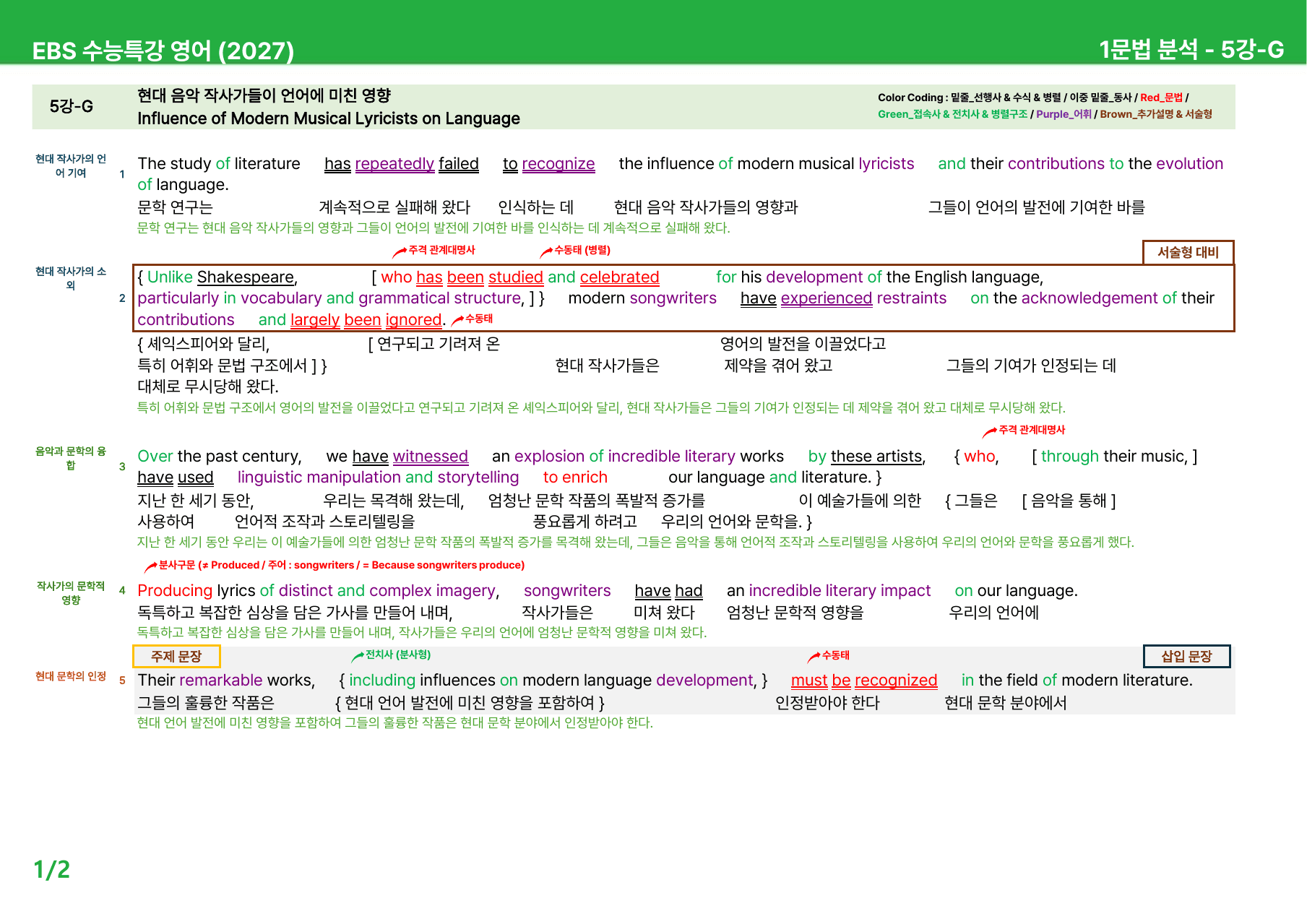This screenshot has height=924, width=1307.
Task: Click the phrase 'we have witnessed' in sentence 3
Action: (397, 457)
